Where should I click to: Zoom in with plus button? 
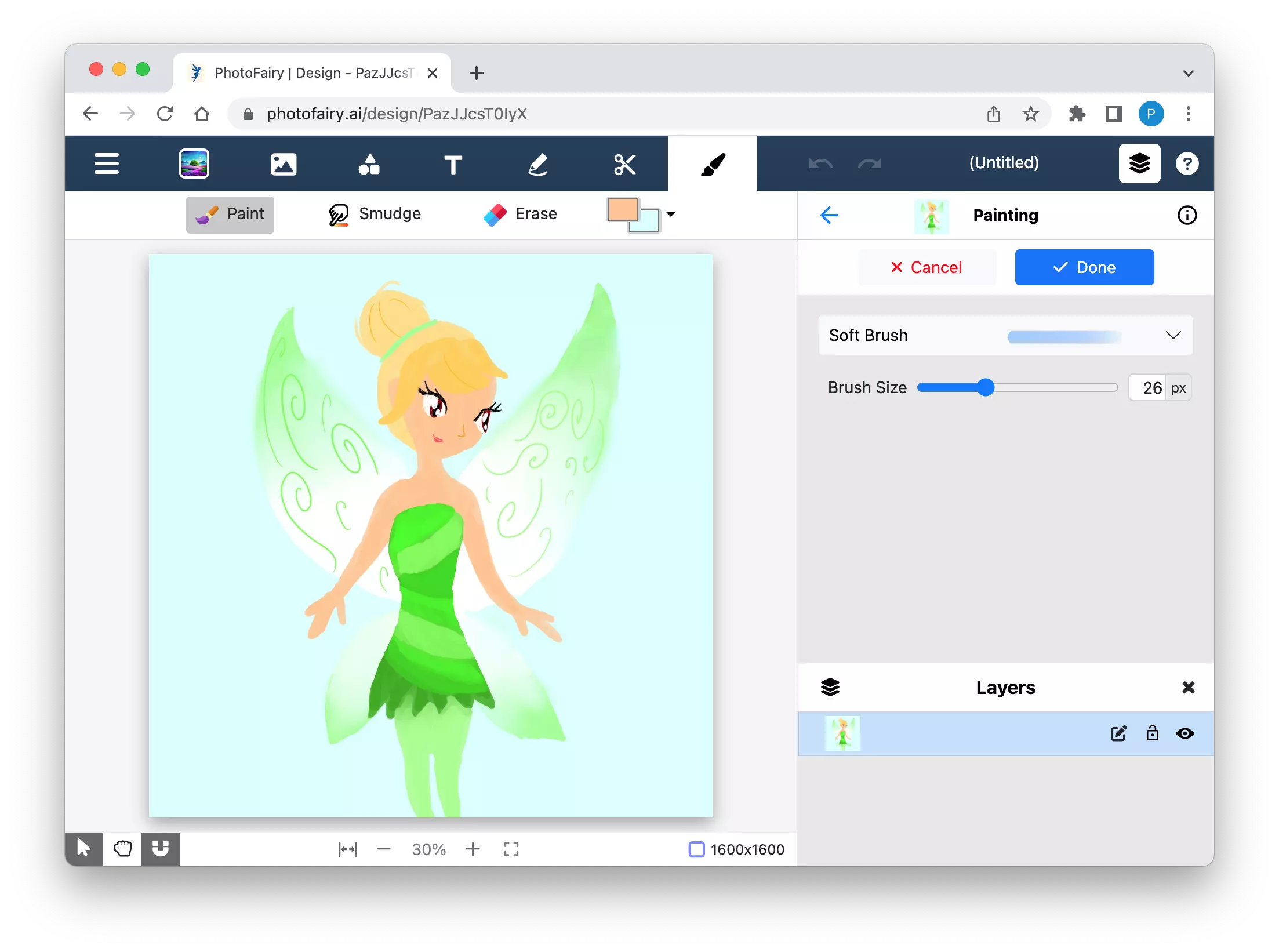(473, 849)
